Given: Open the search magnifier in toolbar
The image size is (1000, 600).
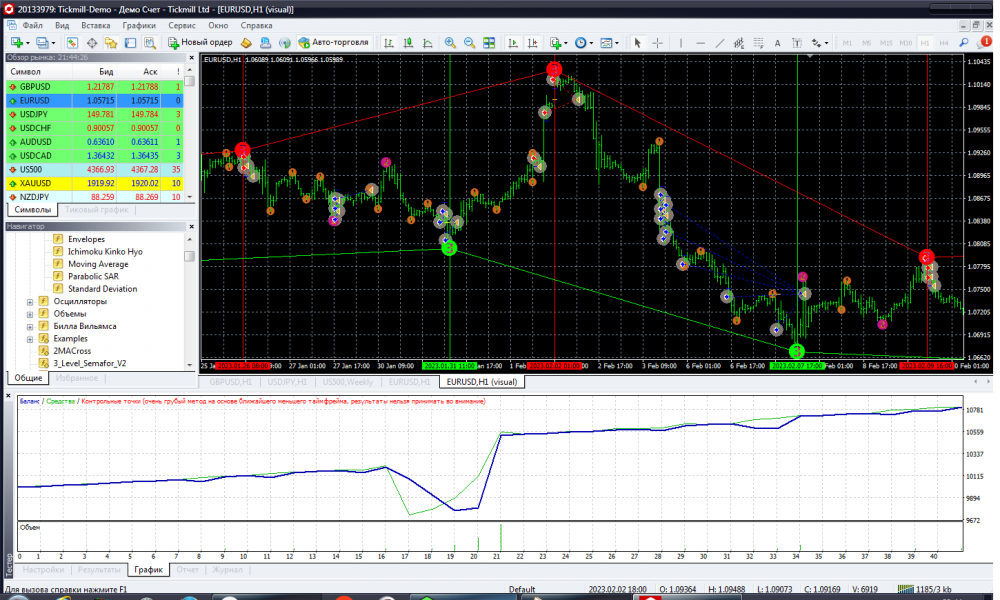Looking at the screenshot, I should [964, 43].
